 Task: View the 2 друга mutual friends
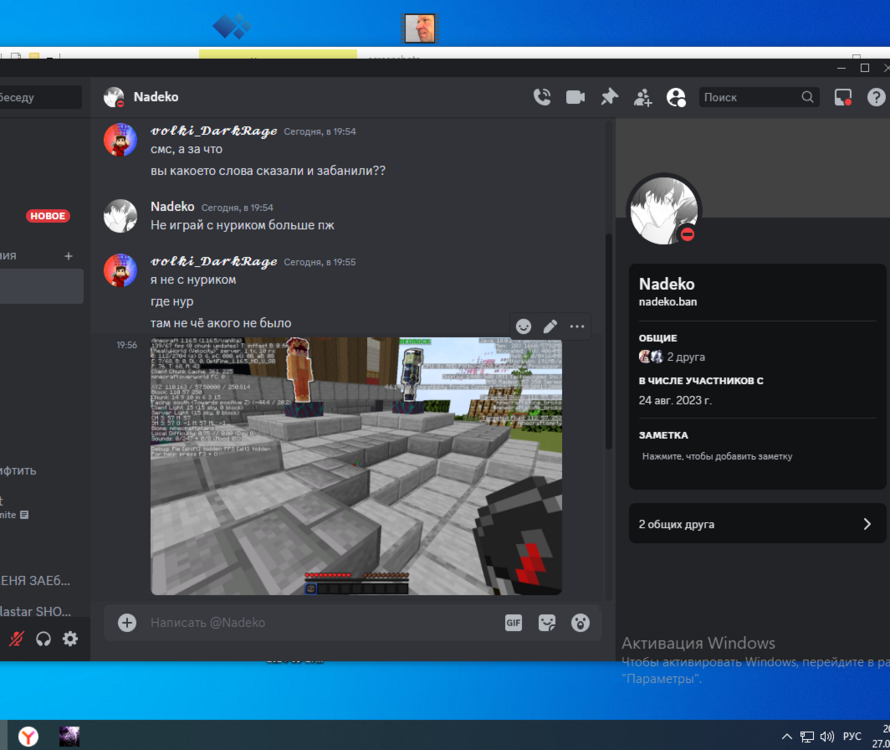point(672,357)
